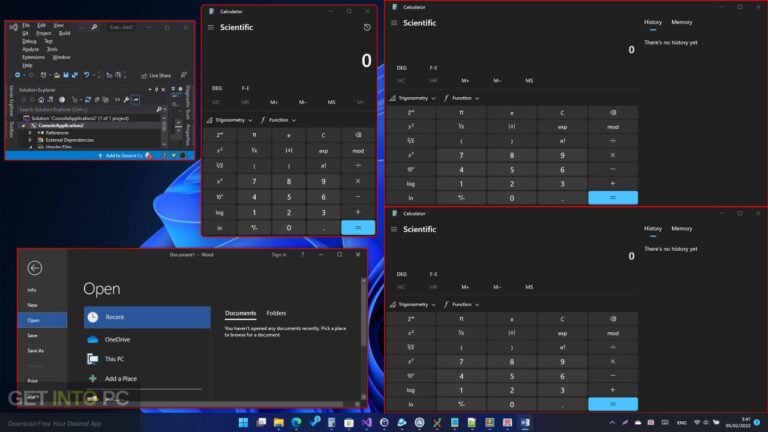Open the Debug menu in Visual Studio
The height and width of the screenshot is (432, 768).
pos(29,41)
